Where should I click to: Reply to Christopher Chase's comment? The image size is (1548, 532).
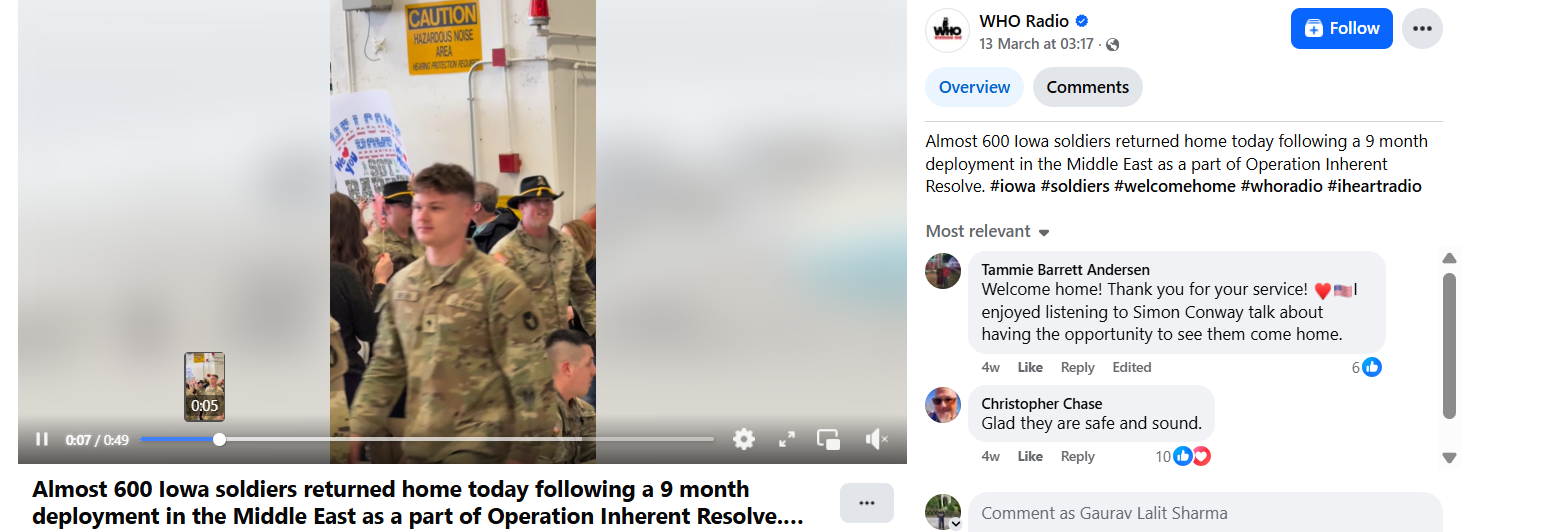[x=1077, y=456]
